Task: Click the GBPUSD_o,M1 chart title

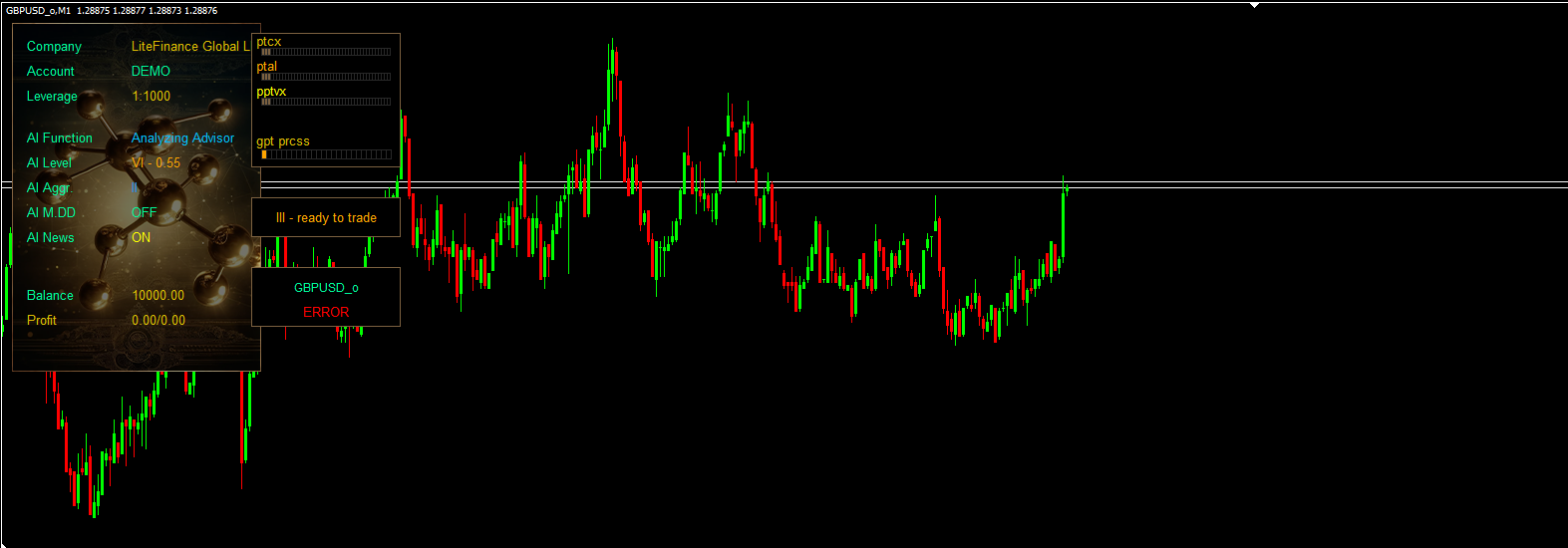Action: pos(38,10)
